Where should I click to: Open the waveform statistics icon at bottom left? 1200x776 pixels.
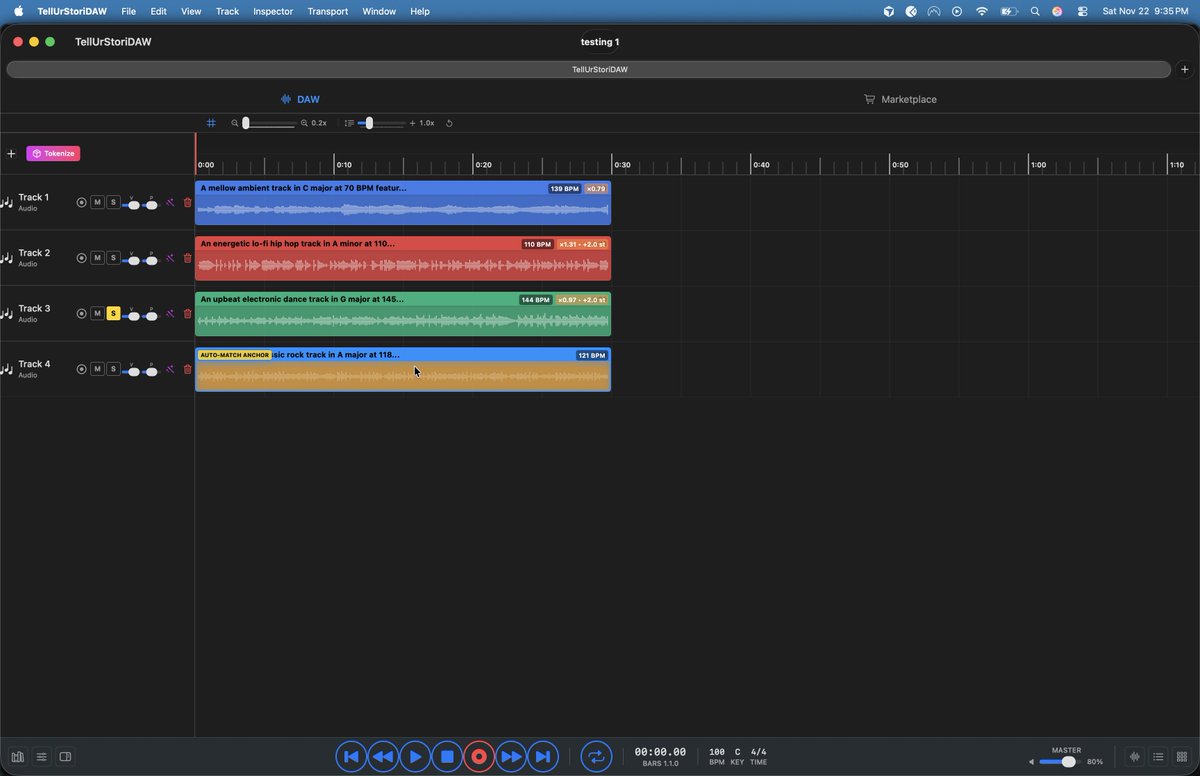pyautogui.click(x=17, y=757)
